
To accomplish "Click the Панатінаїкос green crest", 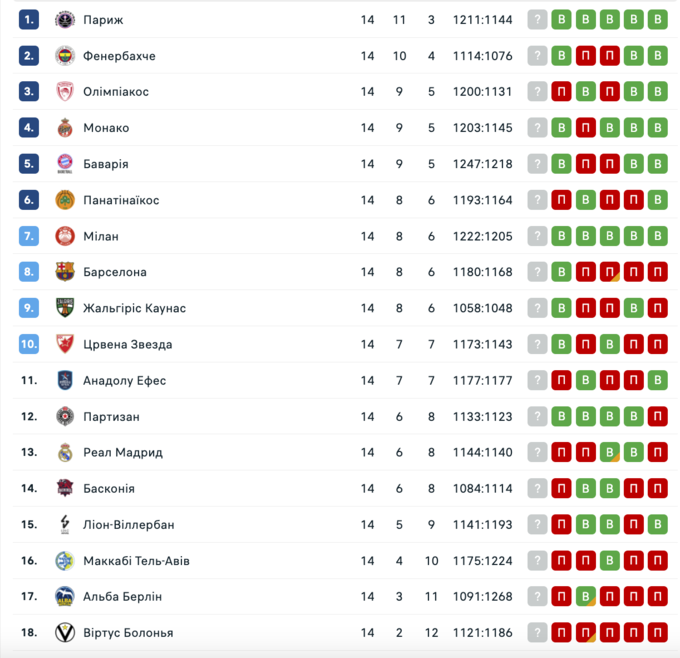I will point(65,200).
